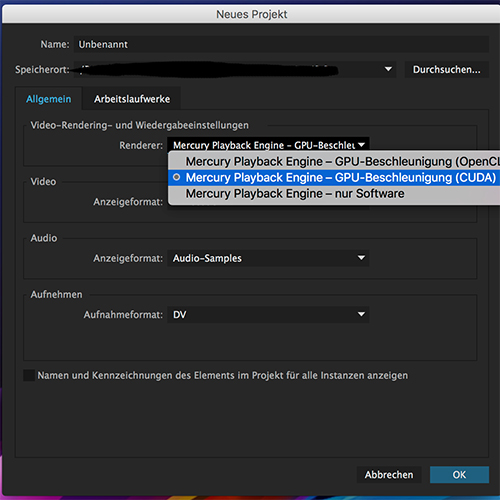Choose Mercury Playback Engine nur Software option

pos(334,193)
